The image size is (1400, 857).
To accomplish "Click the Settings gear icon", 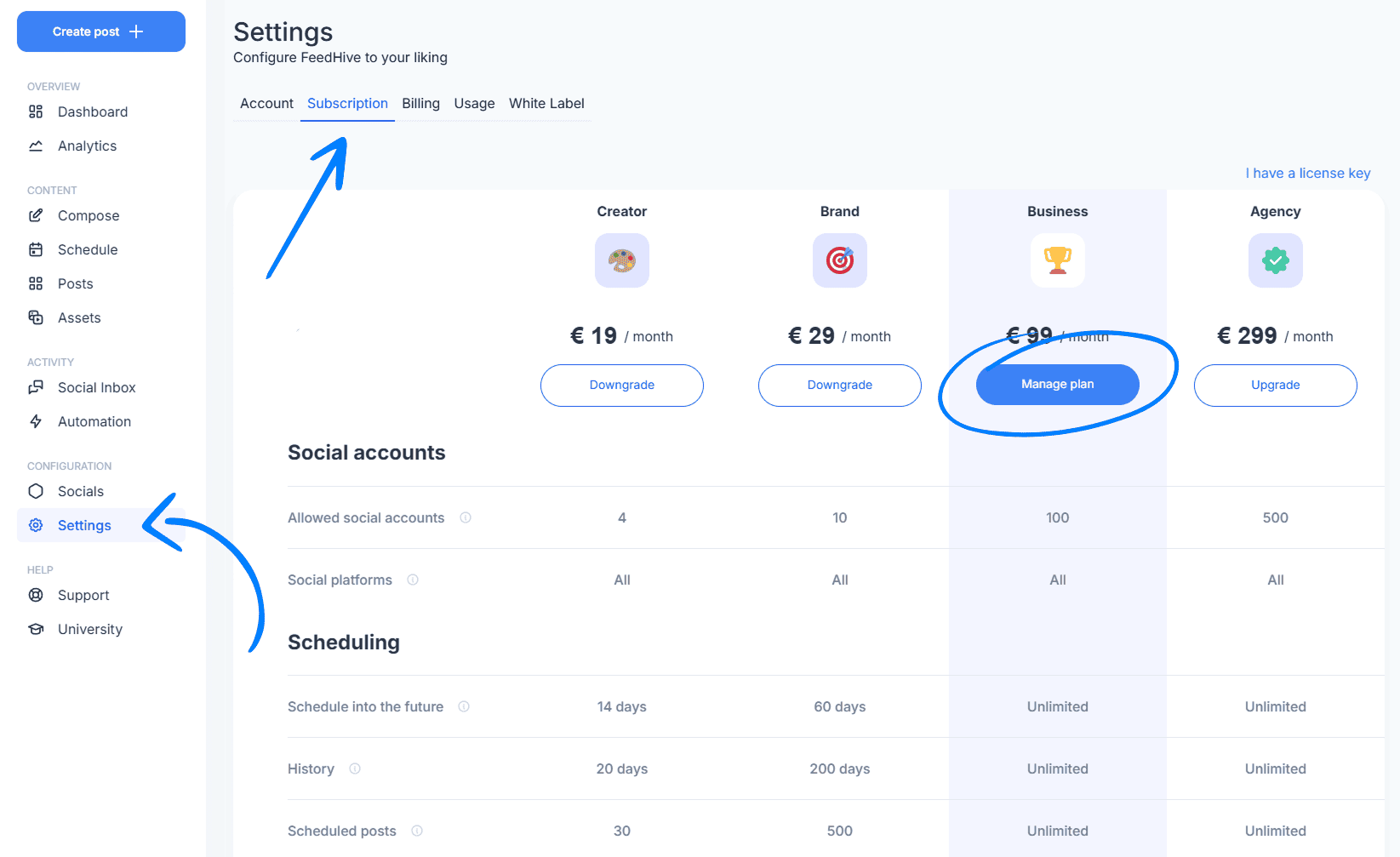I will 36,525.
